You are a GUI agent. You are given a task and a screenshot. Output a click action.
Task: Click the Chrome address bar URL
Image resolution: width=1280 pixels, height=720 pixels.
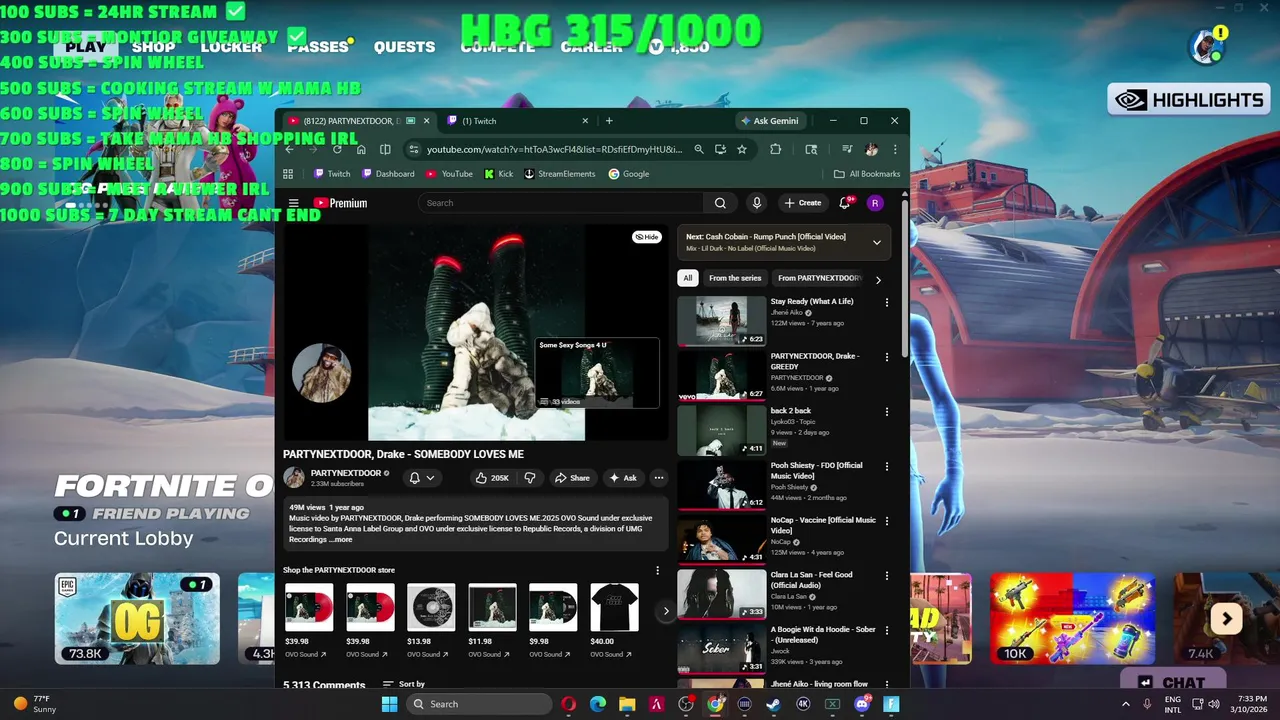[x=554, y=149]
